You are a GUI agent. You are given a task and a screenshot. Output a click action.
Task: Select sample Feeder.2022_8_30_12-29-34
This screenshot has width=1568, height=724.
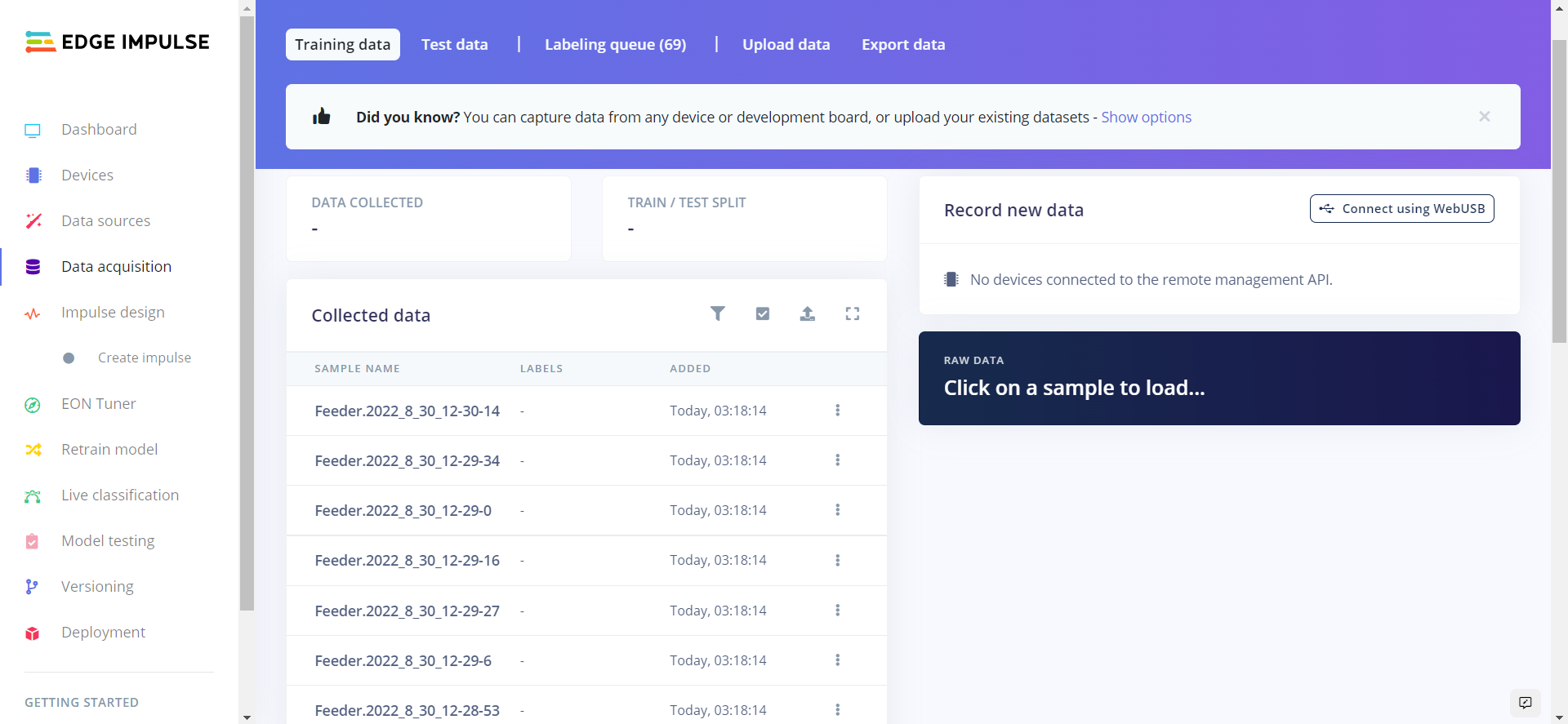pyautogui.click(x=407, y=461)
